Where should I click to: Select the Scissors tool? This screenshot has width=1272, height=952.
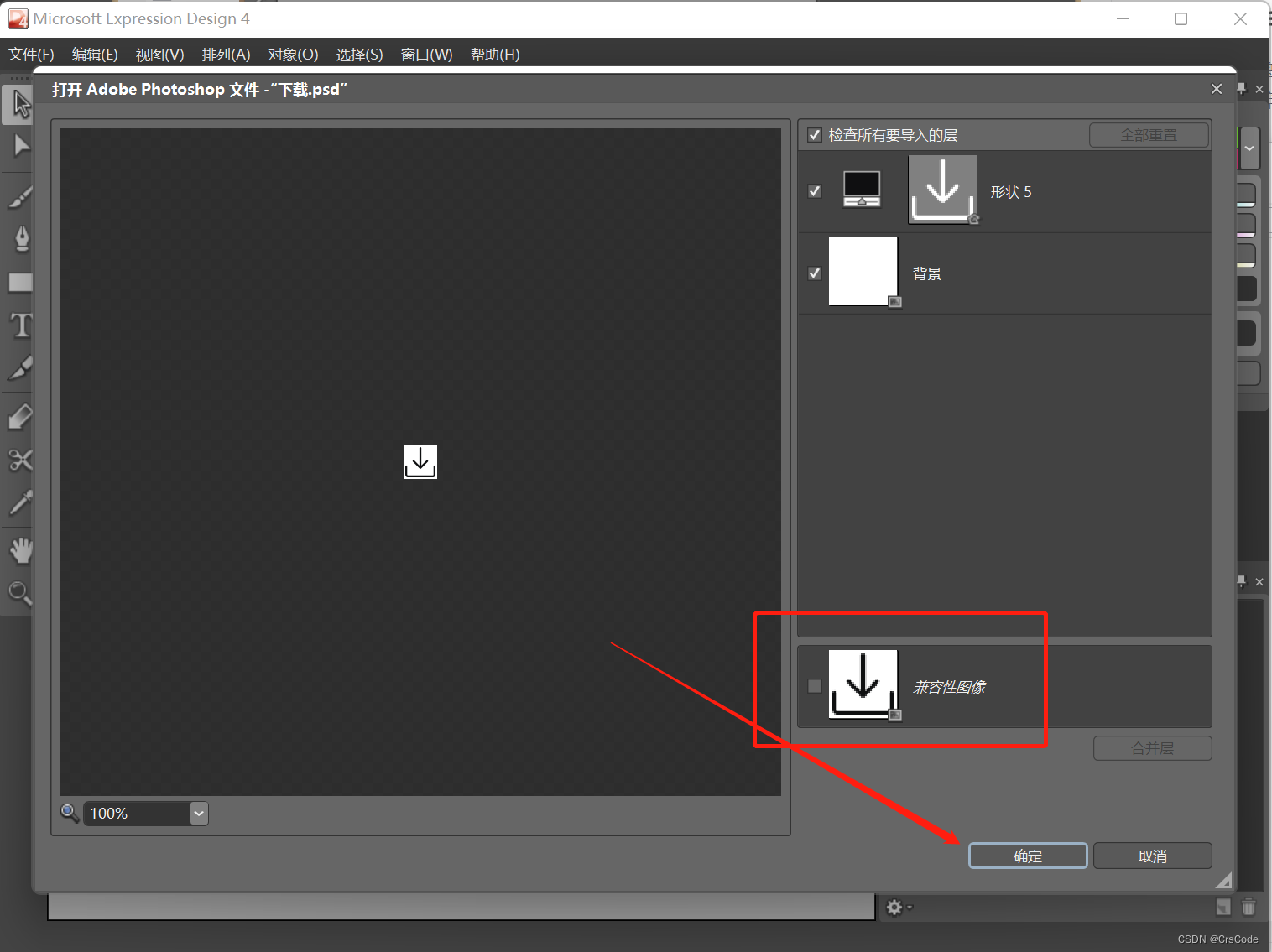[x=20, y=460]
